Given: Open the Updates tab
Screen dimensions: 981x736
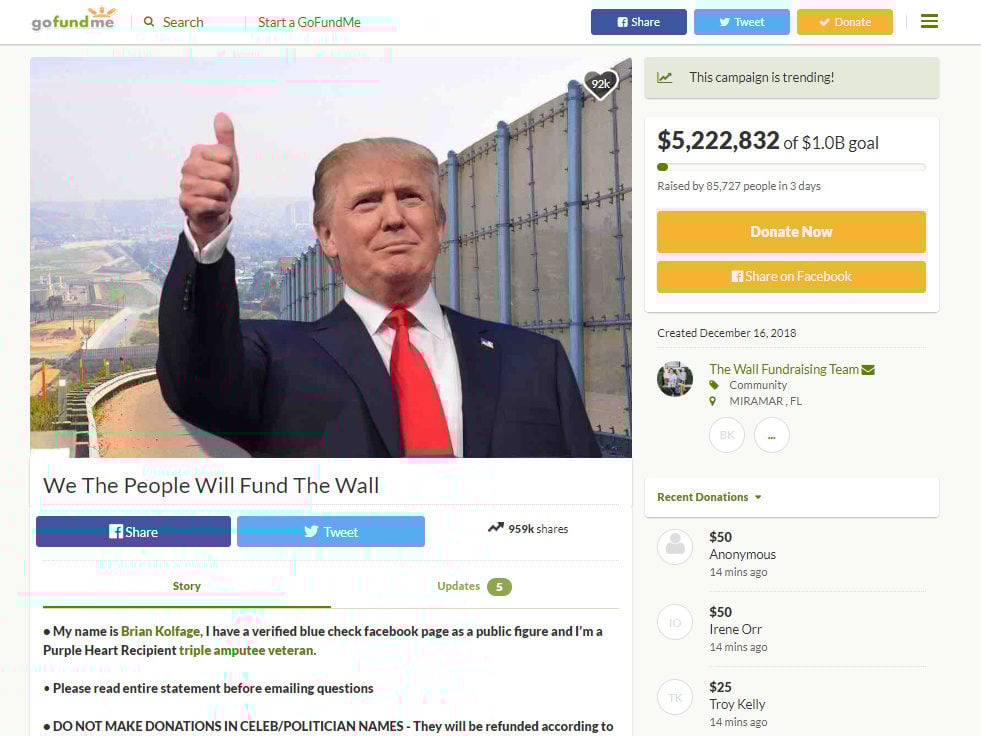Looking at the screenshot, I should point(474,586).
